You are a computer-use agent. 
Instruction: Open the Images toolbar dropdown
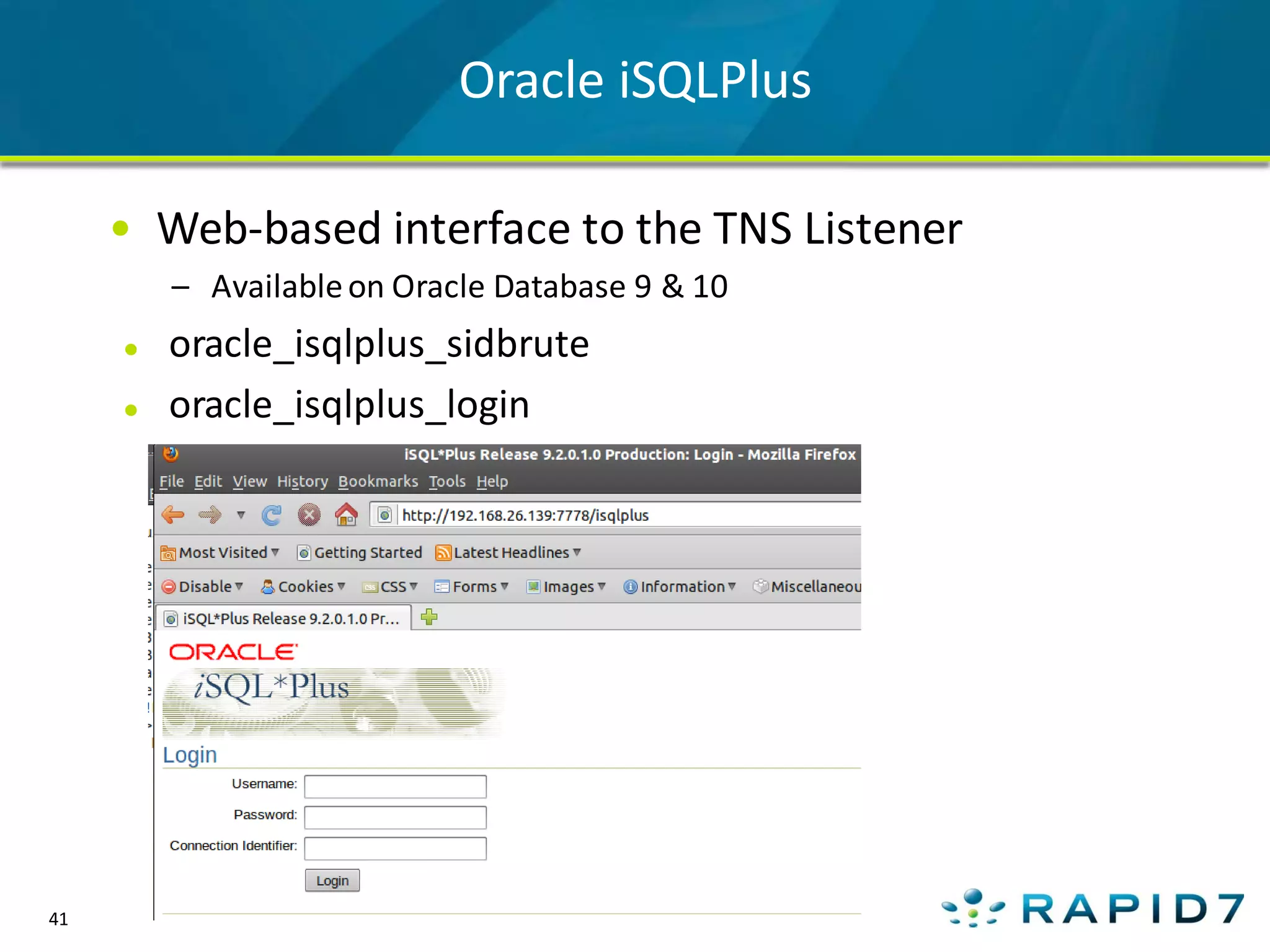[566, 586]
